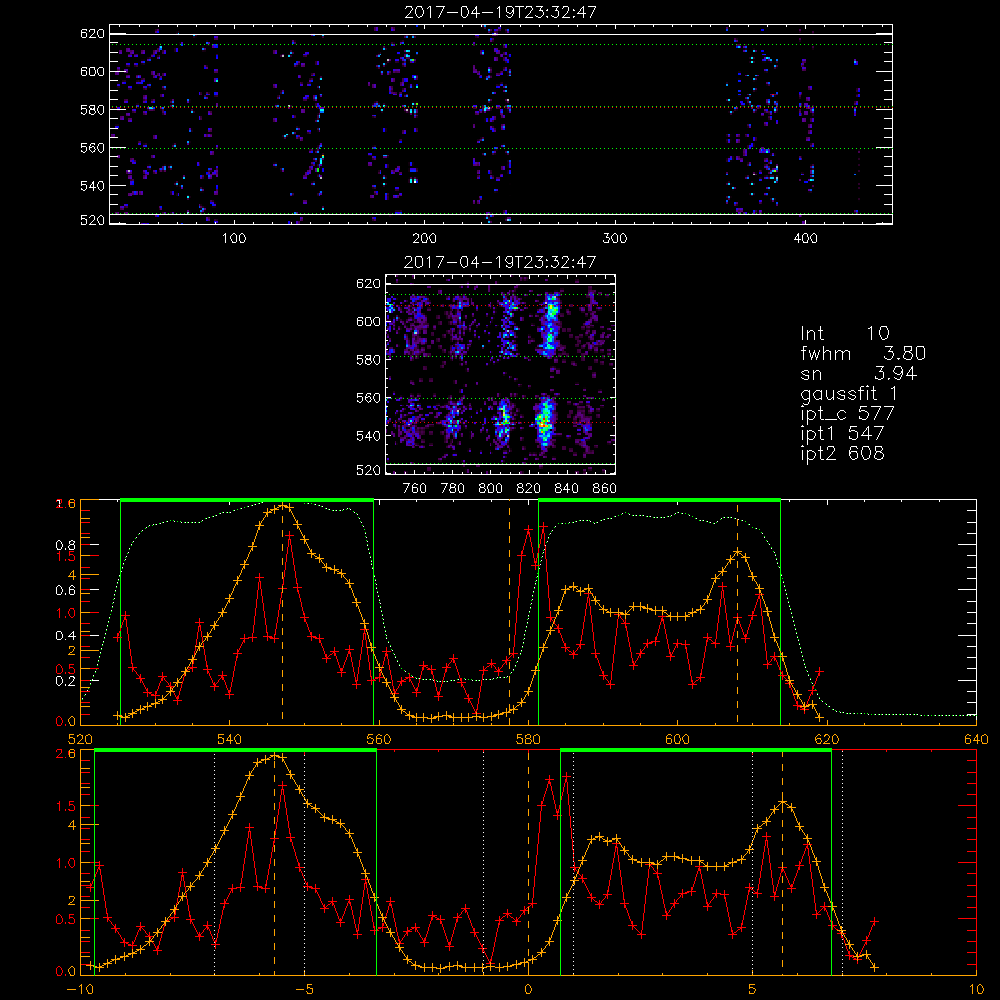Click white y-axis label '0.6' on the upper profile plot
The height and width of the screenshot is (1000, 1000).
pos(67,591)
